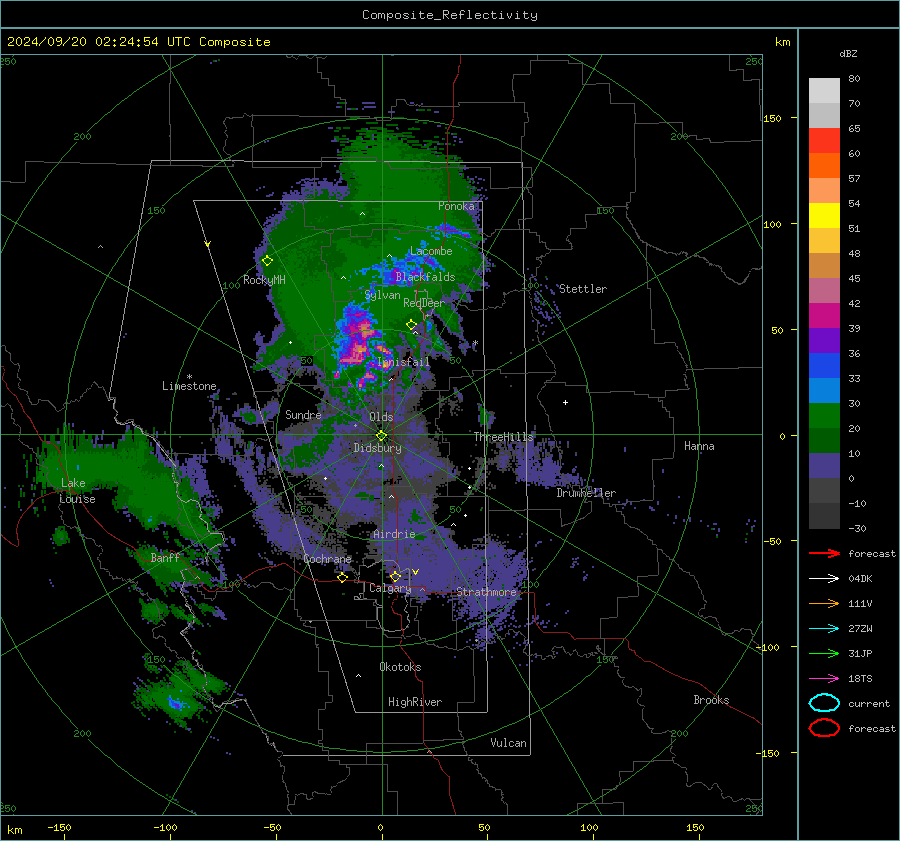Click the RedDeer city label

tap(424, 303)
